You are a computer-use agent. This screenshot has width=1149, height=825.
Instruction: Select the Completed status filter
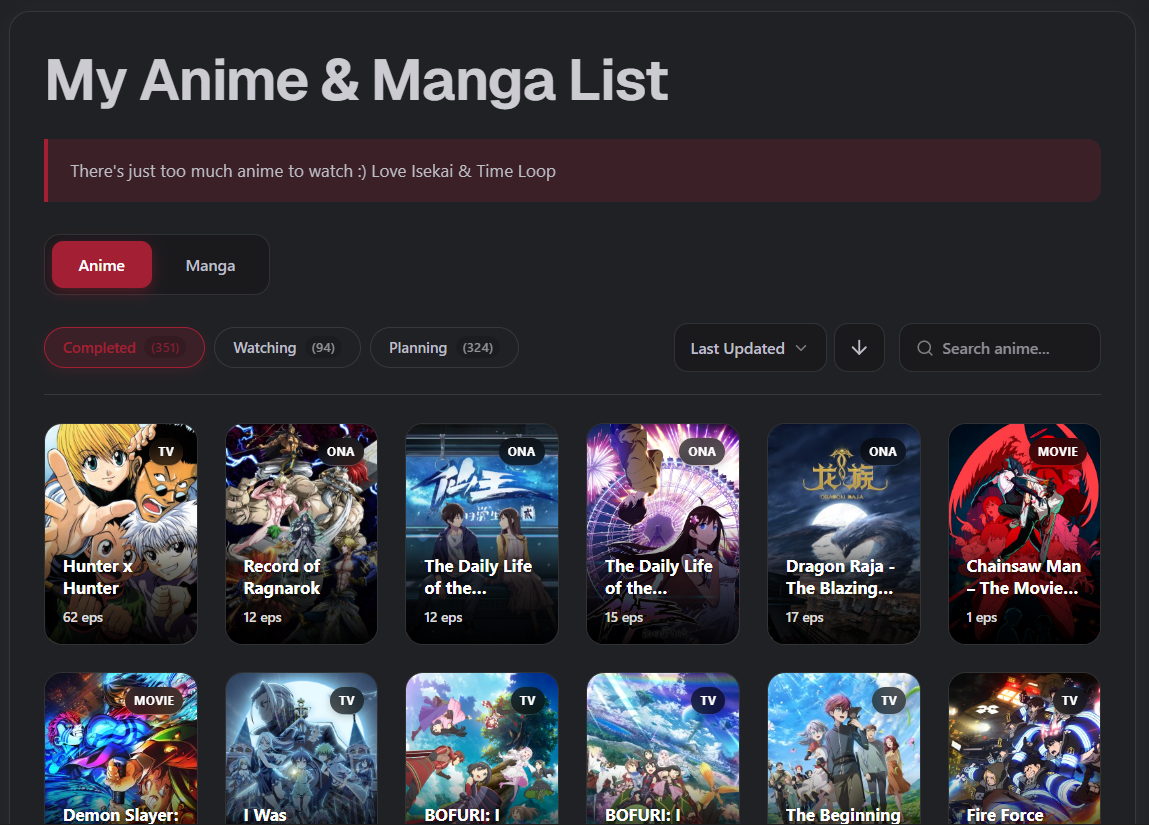pos(124,347)
